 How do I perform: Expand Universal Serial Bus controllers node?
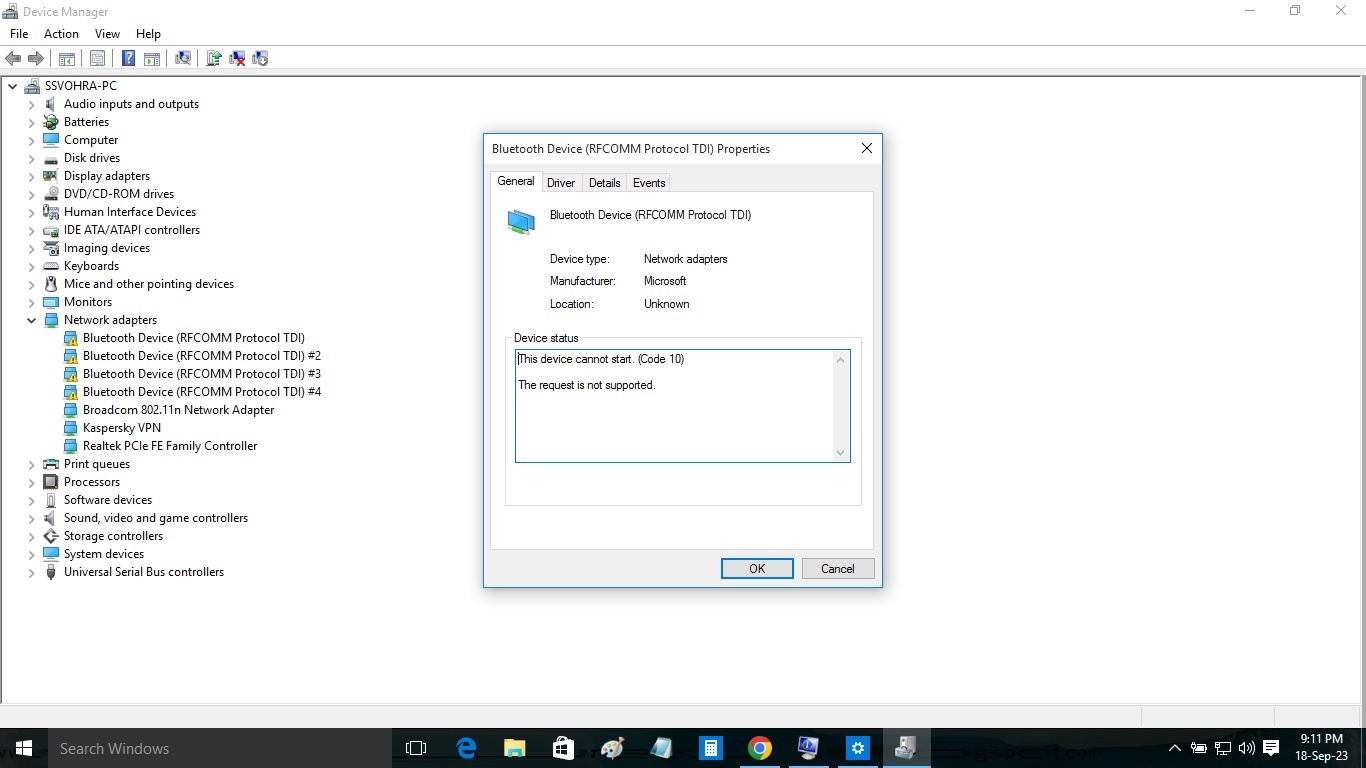[x=31, y=572]
